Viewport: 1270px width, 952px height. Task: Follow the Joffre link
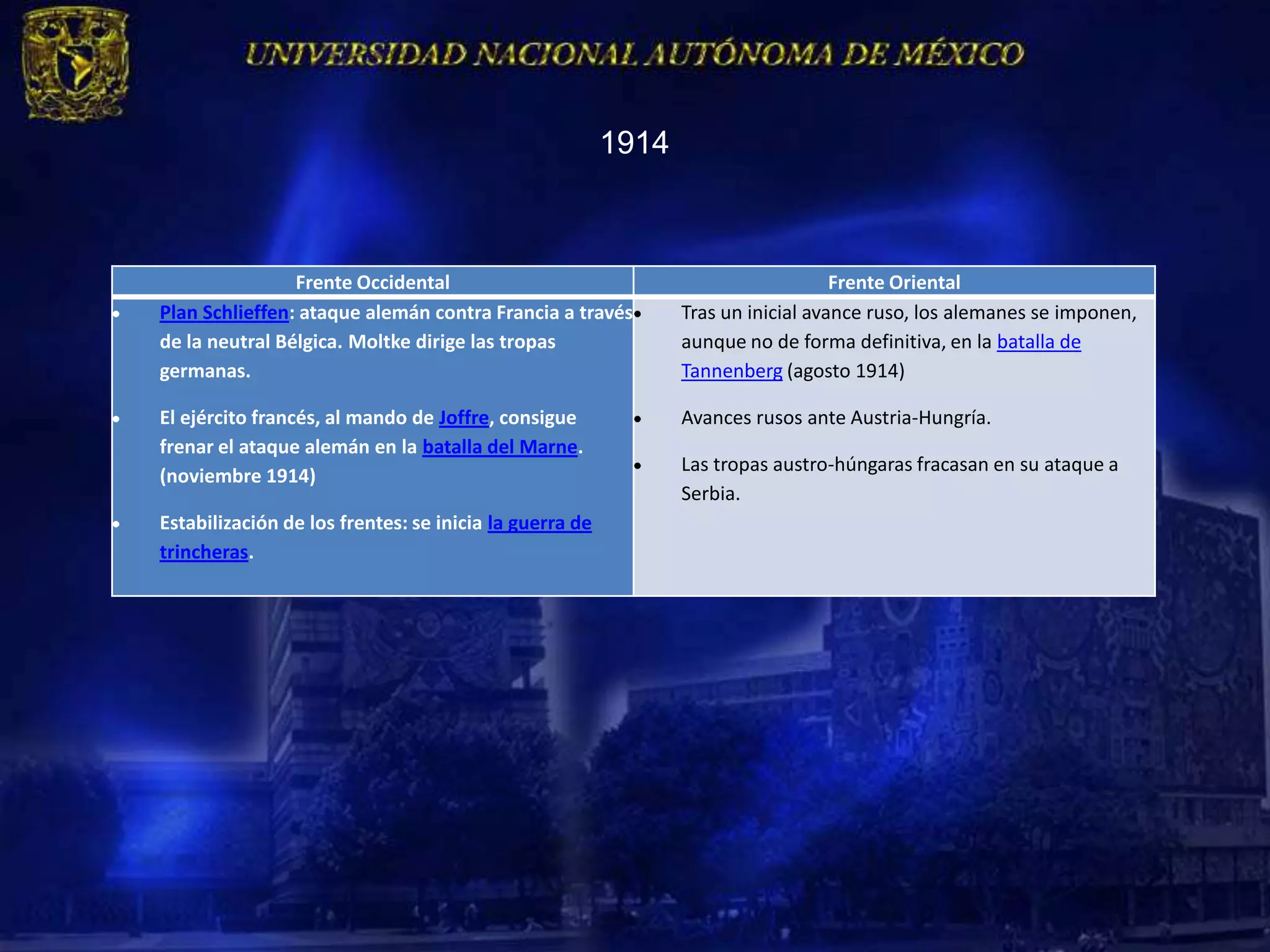(463, 418)
